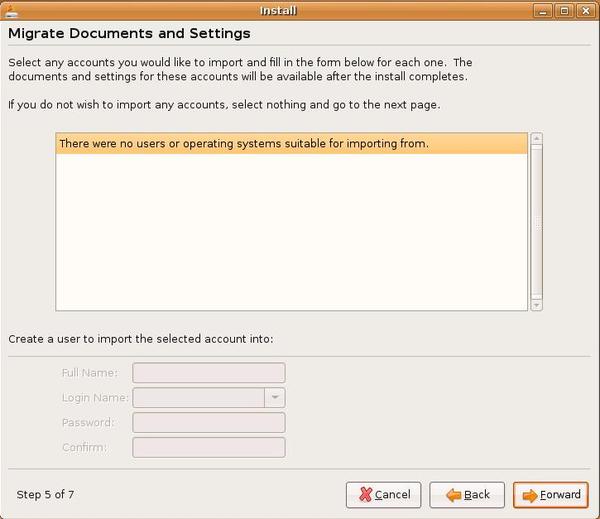Click the scrollbar up arrow of accounts list

click(537, 139)
